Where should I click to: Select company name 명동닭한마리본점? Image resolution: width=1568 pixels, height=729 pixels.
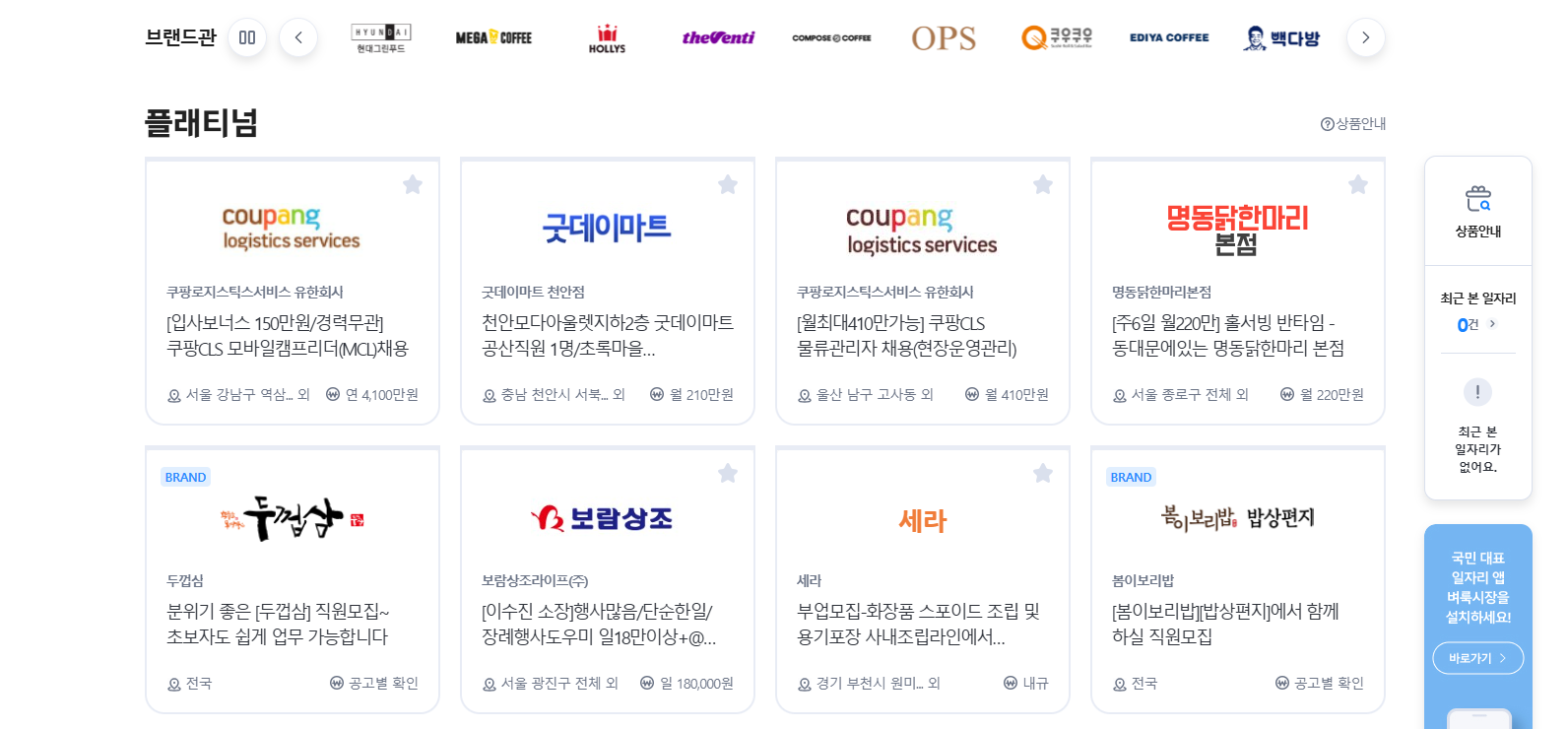(1161, 293)
